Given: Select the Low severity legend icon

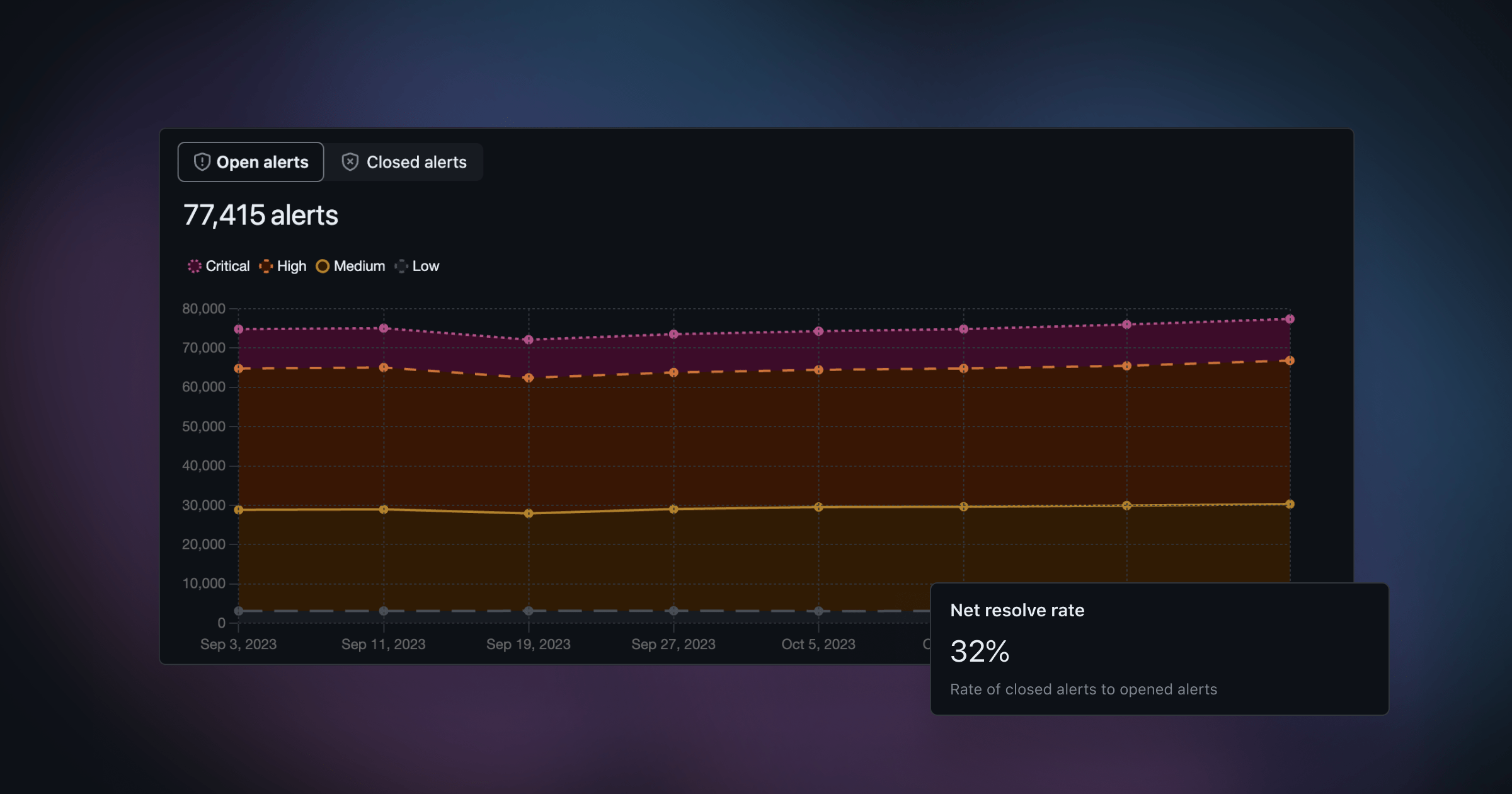Looking at the screenshot, I should point(401,266).
